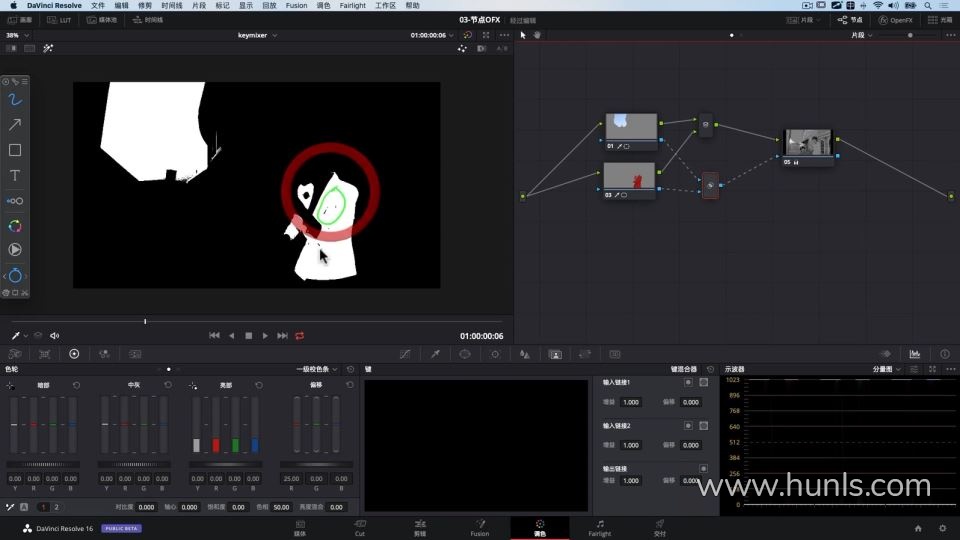Viewport: 960px width, 540px height.
Task: Toggle the OpenFX panel button
Action: 896,20
